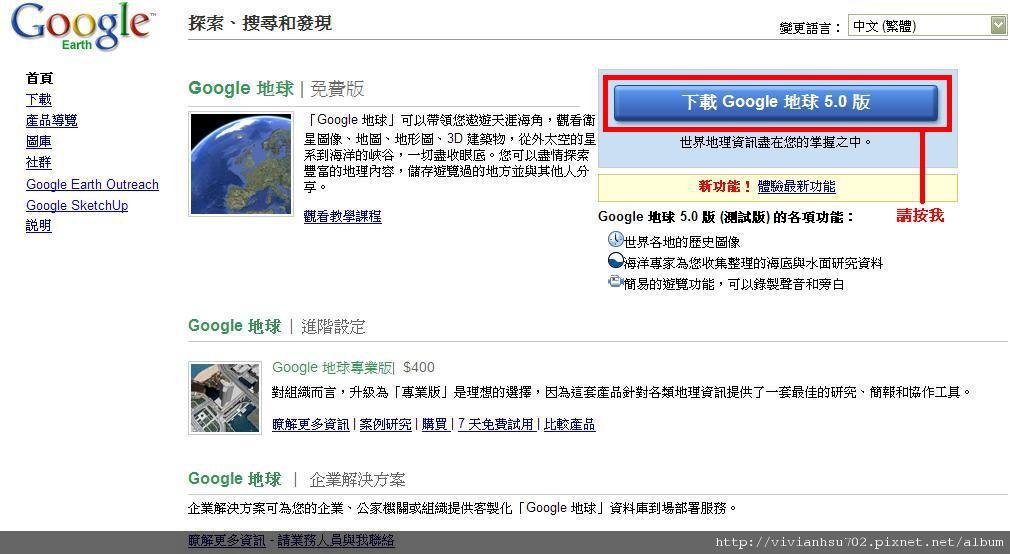The image size is (1010, 554).
Task: Open the 比較產品 link
Action: 569,425
